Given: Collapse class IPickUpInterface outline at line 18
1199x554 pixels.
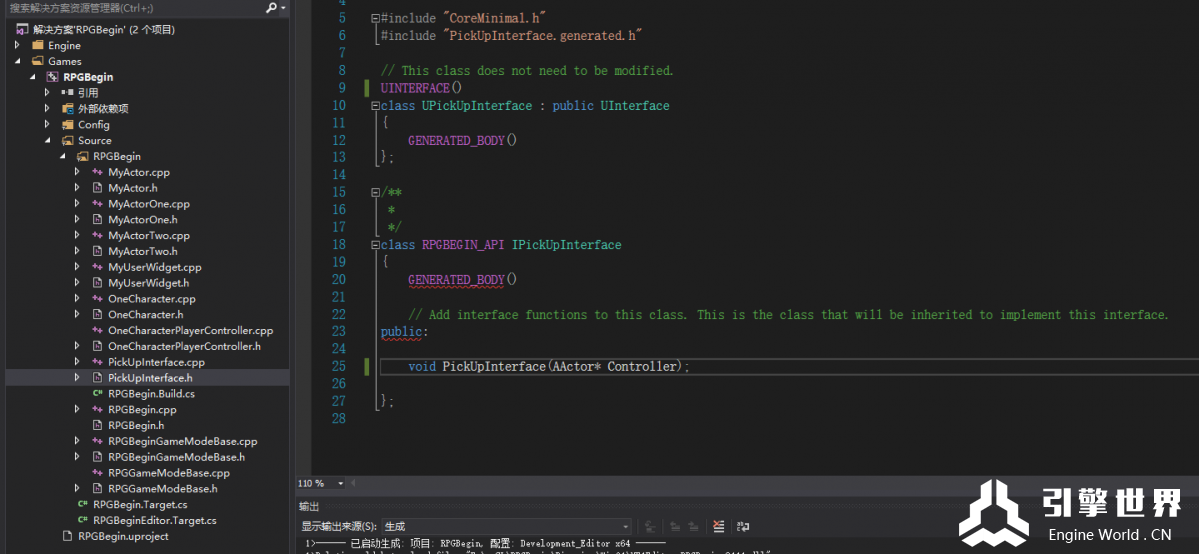Looking at the screenshot, I should tap(375, 245).
